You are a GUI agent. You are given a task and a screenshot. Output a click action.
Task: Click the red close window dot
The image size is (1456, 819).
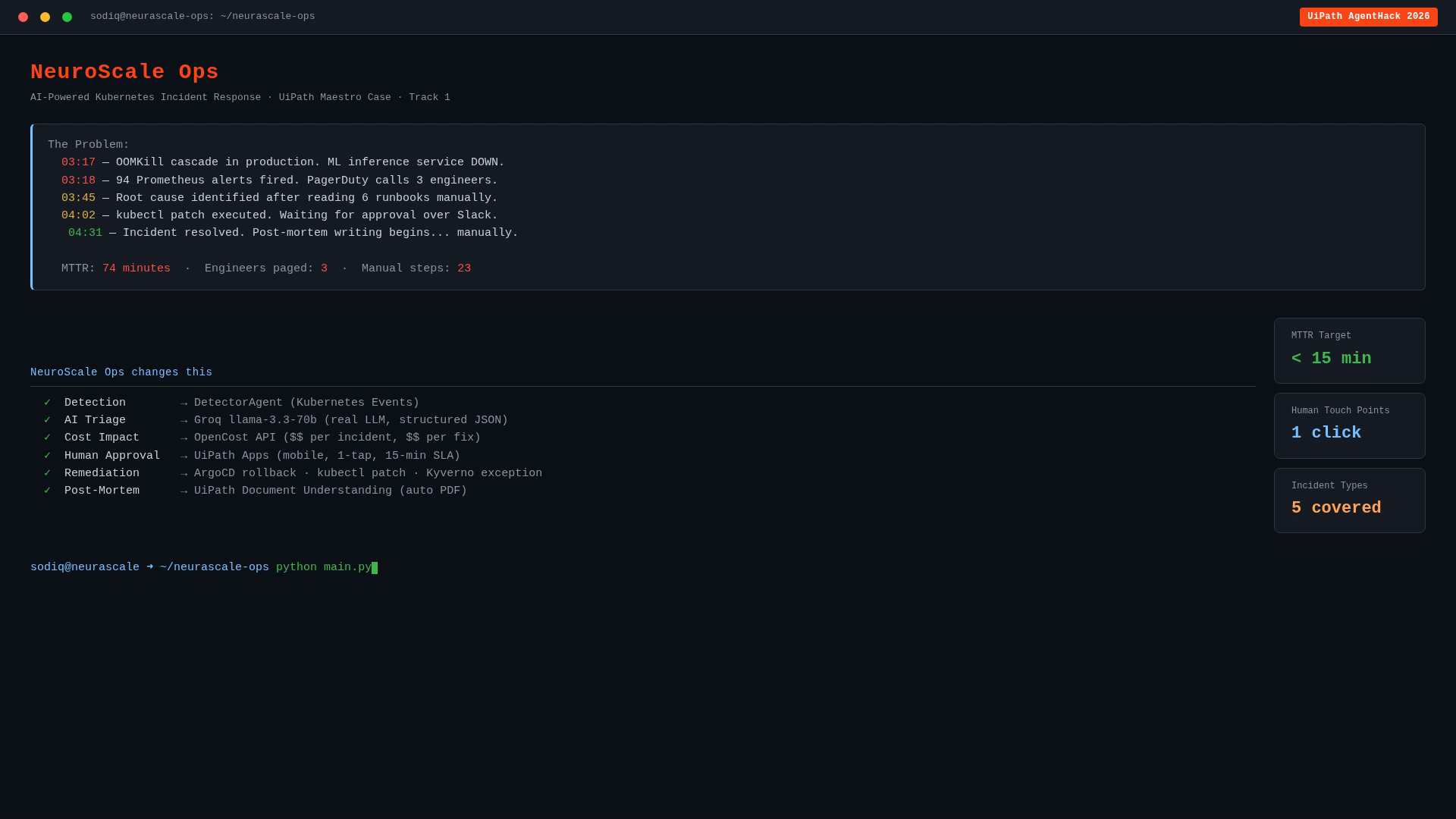[23, 17]
